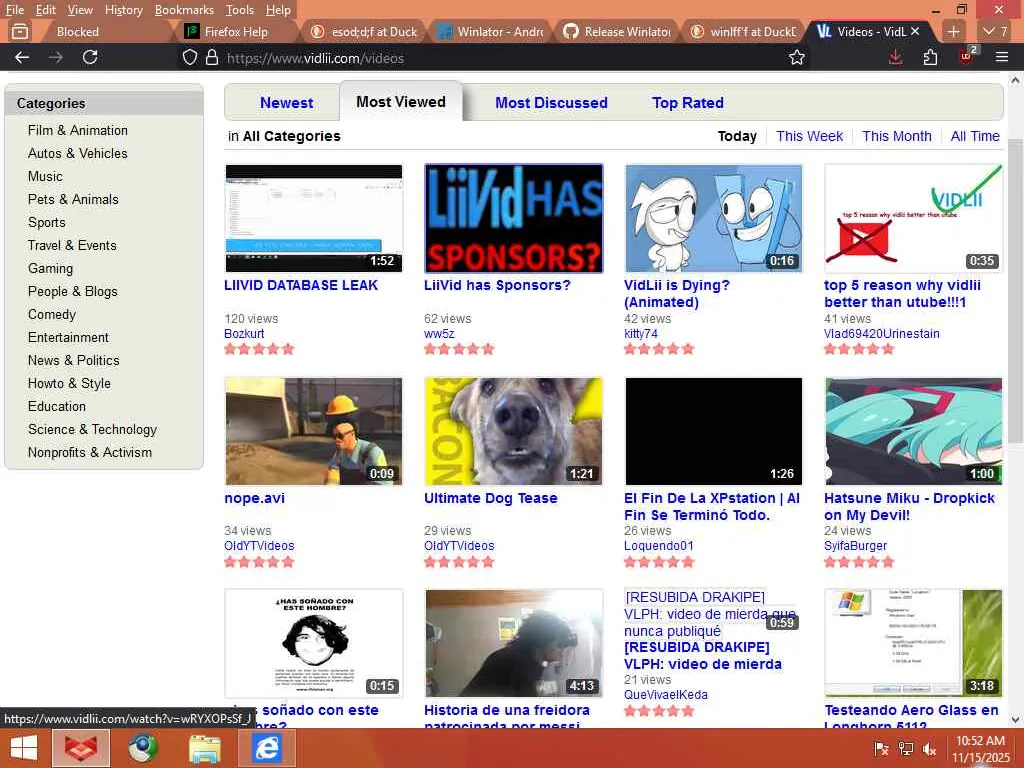Screen dimensions: 1024x768
Task: Open Science & Technology category
Action: click(92, 429)
